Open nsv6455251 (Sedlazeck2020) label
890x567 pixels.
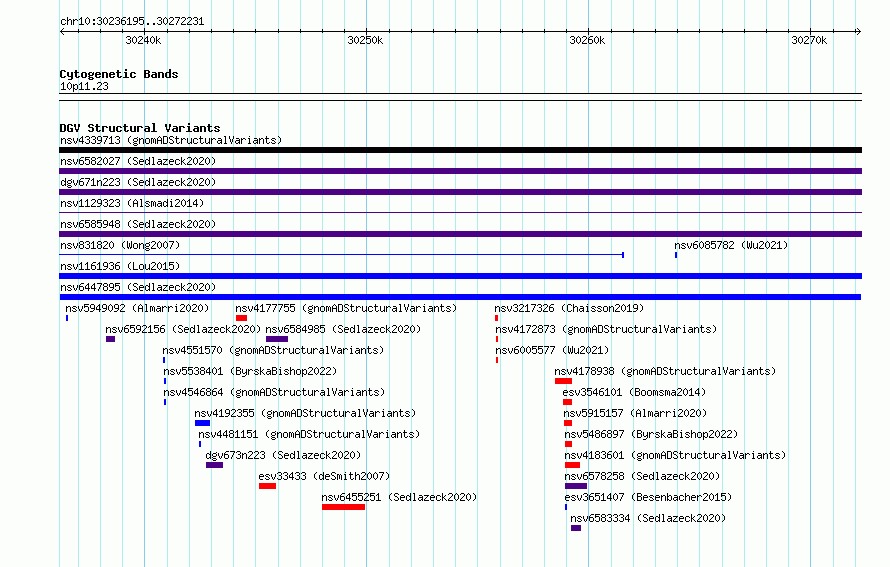(x=399, y=497)
